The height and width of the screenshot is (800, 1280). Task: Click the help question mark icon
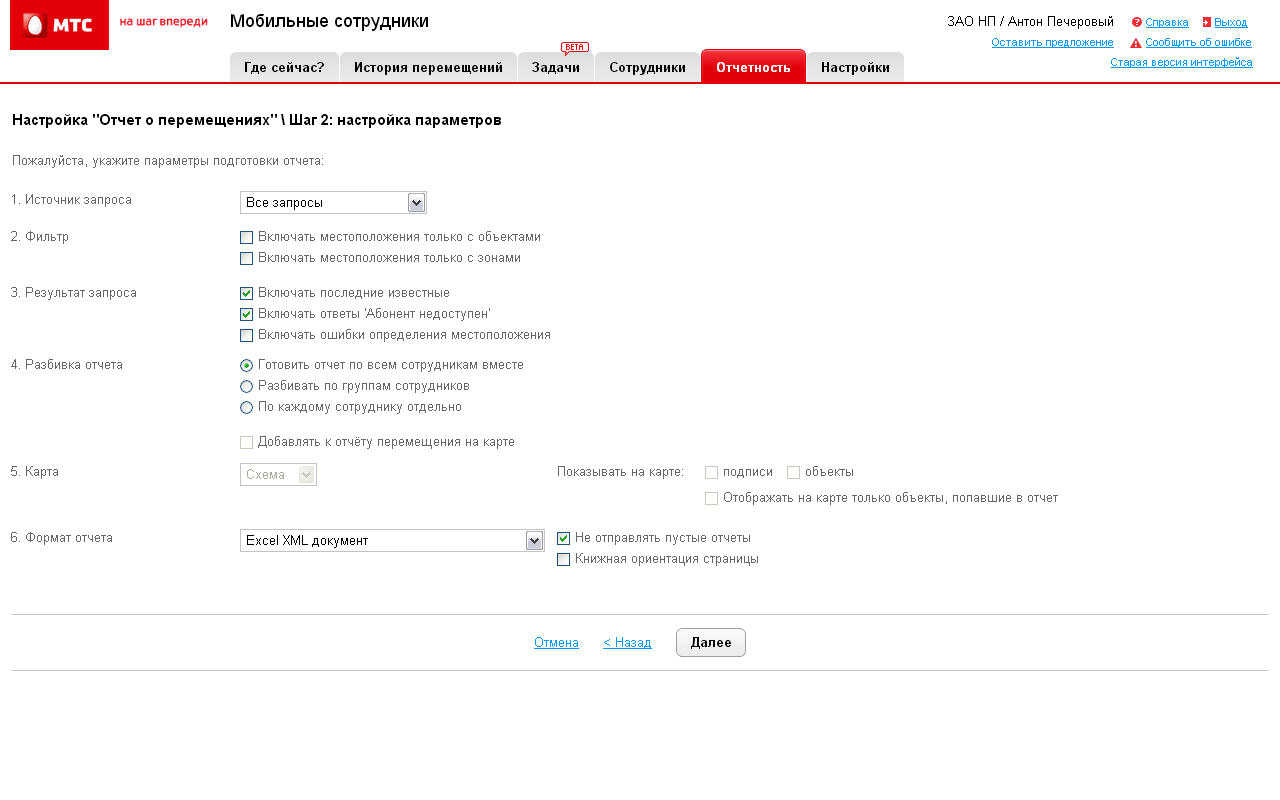pyautogui.click(x=1137, y=22)
